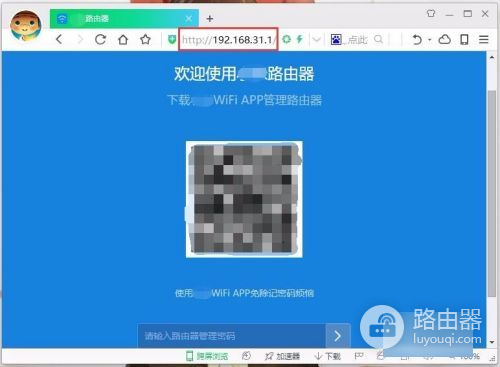Click the browser back arrow
Image resolution: width=500 pixels, height=367 pixels.
pos(59,39)
